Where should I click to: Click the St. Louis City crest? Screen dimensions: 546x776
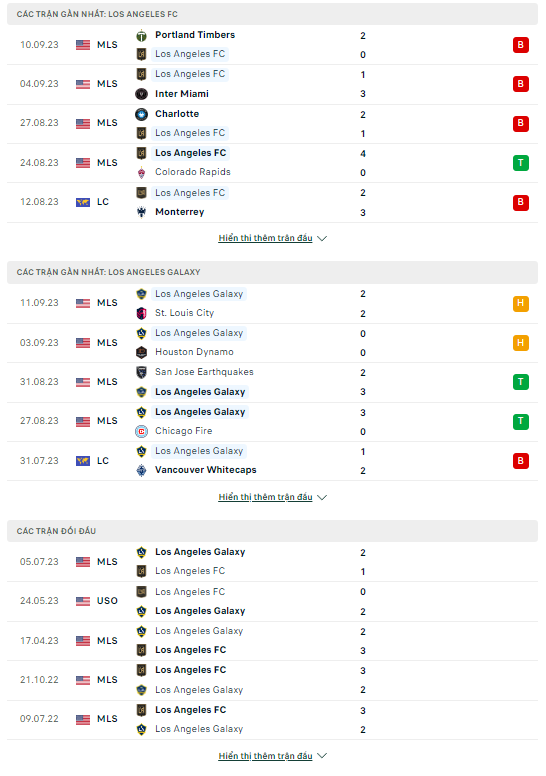coord(142,313)
